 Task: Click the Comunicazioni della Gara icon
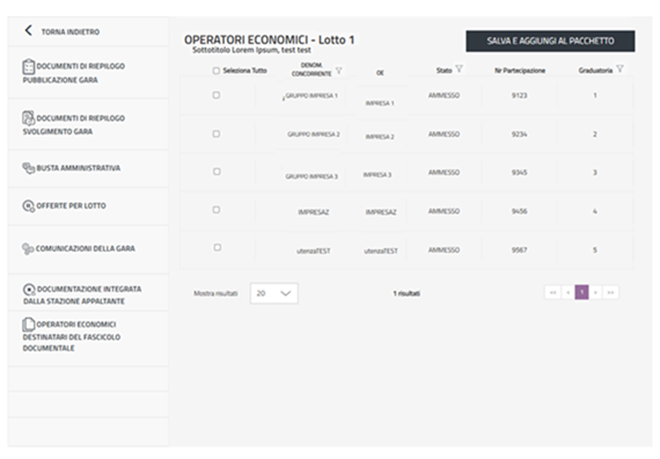tap(28, 248)
